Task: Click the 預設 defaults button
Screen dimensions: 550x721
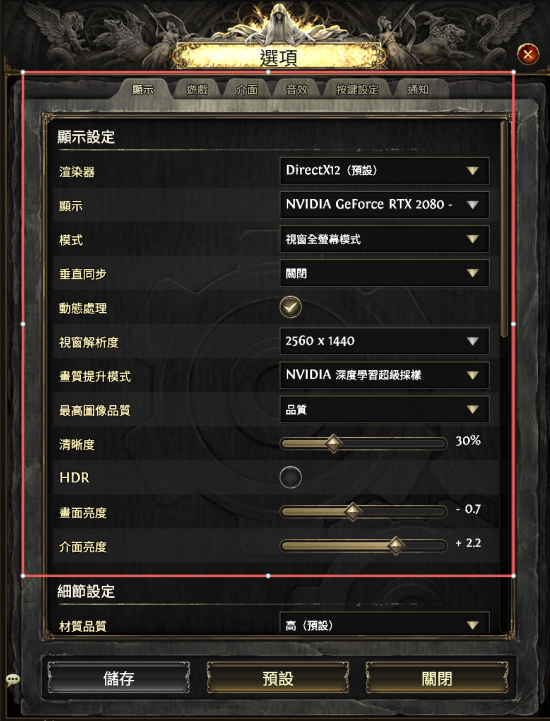Action: [x=278, y=678]
